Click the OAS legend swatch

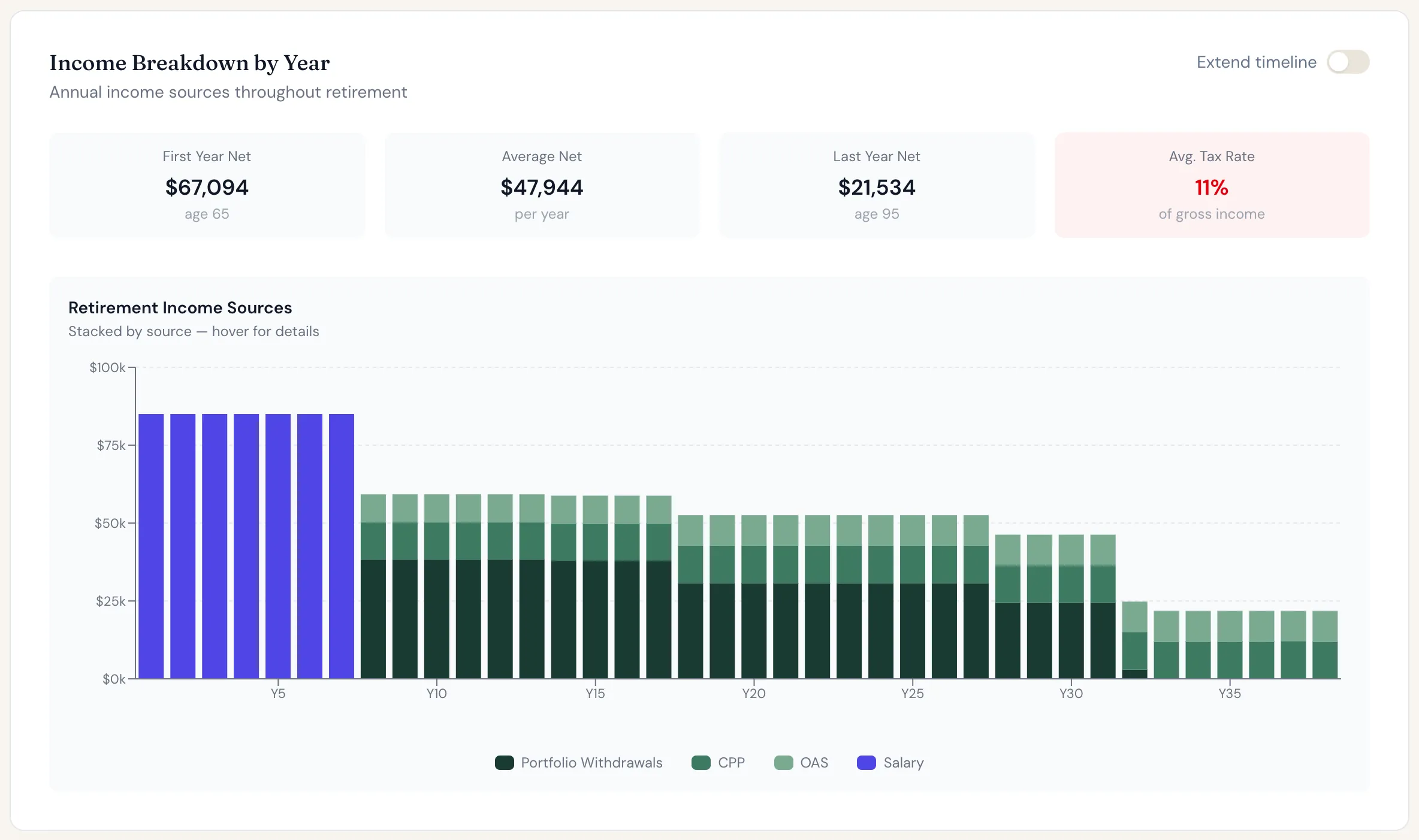783,763
